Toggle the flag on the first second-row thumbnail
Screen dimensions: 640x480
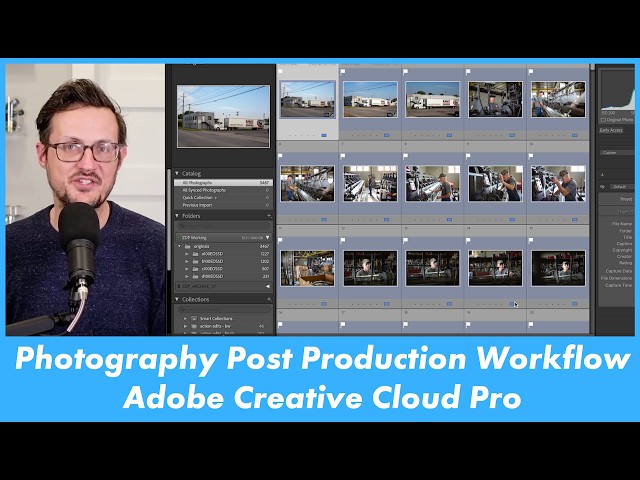280,156
